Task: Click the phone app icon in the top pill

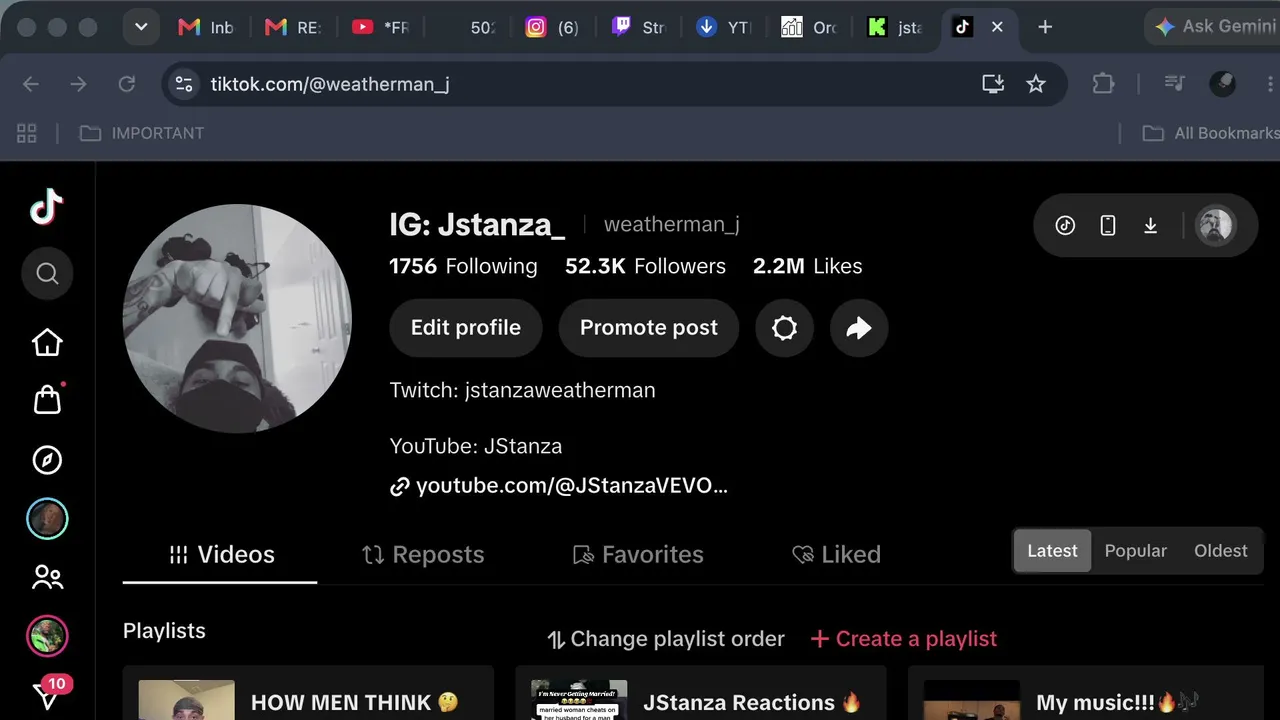Action: point(1108,225)
